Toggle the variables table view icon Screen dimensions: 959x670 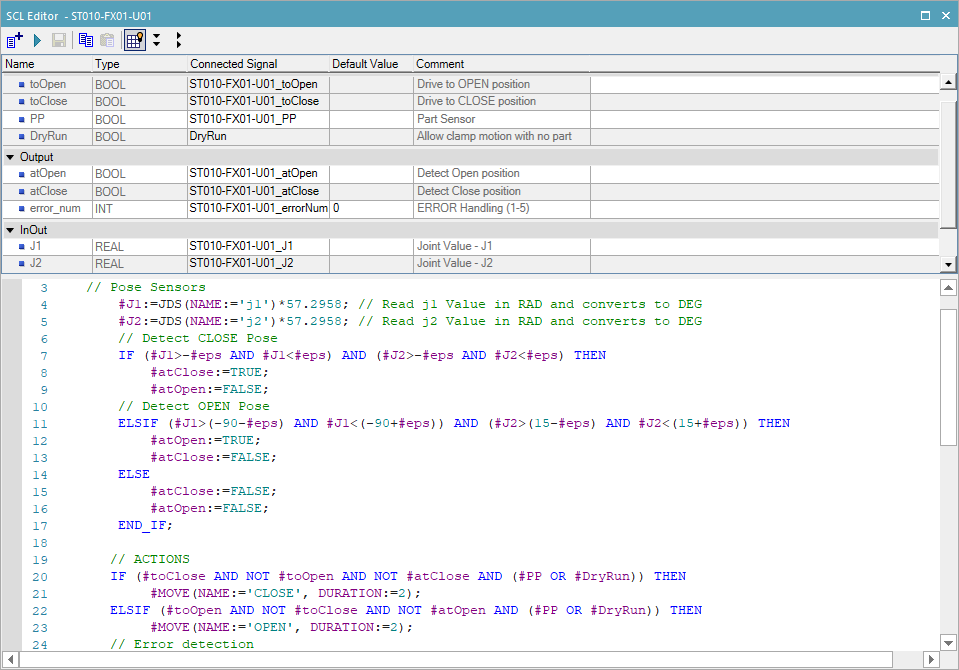click(134, 40)
